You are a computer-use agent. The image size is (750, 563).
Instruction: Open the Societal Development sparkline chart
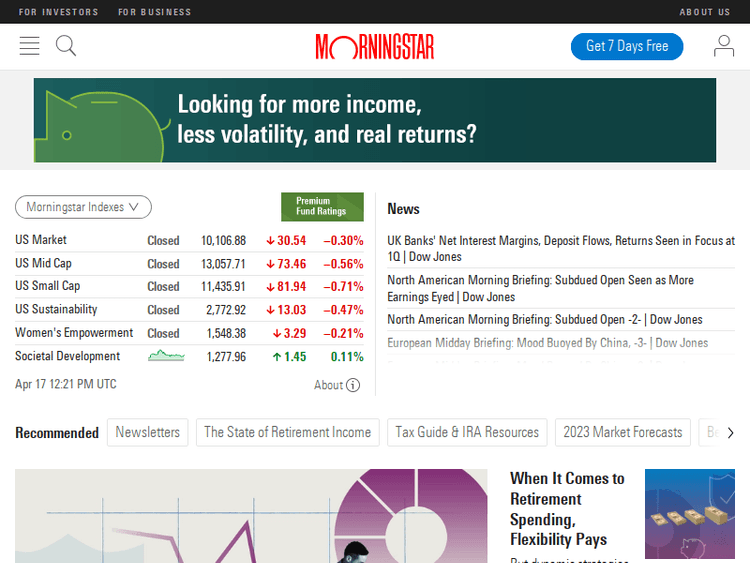(166, 356)
